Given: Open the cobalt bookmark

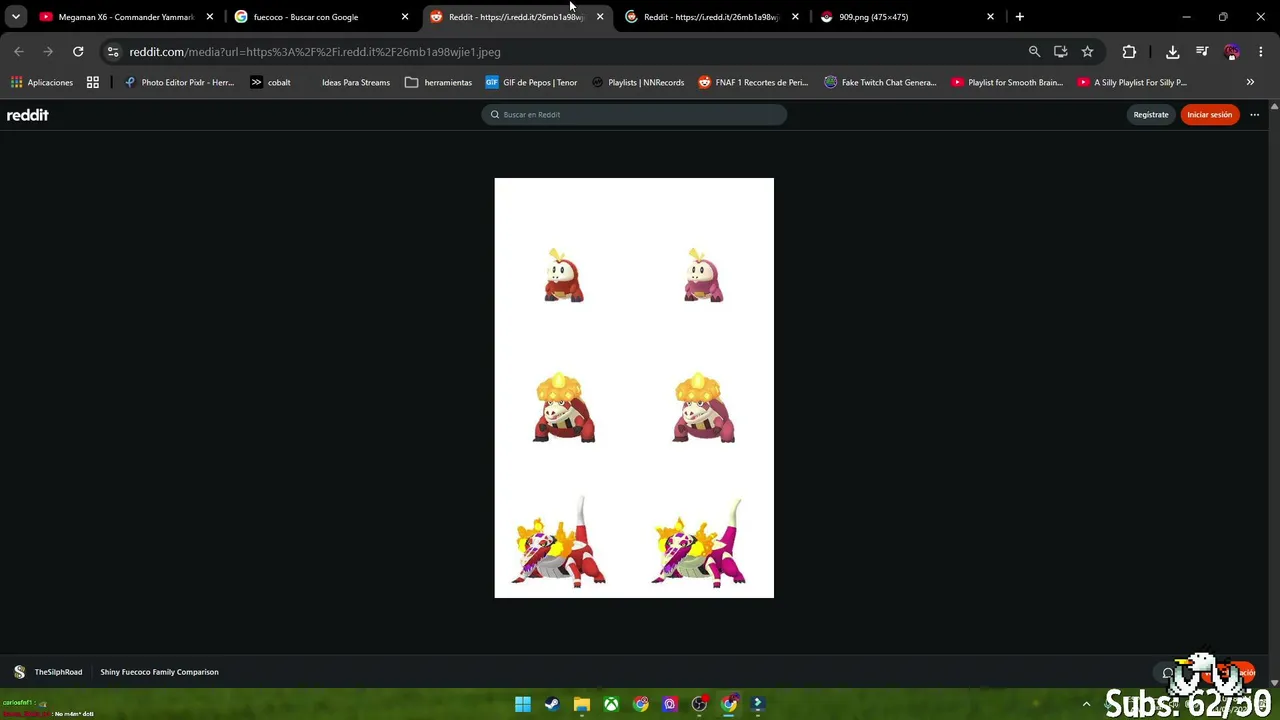Looking at the screenshot, I should point(270,82).
